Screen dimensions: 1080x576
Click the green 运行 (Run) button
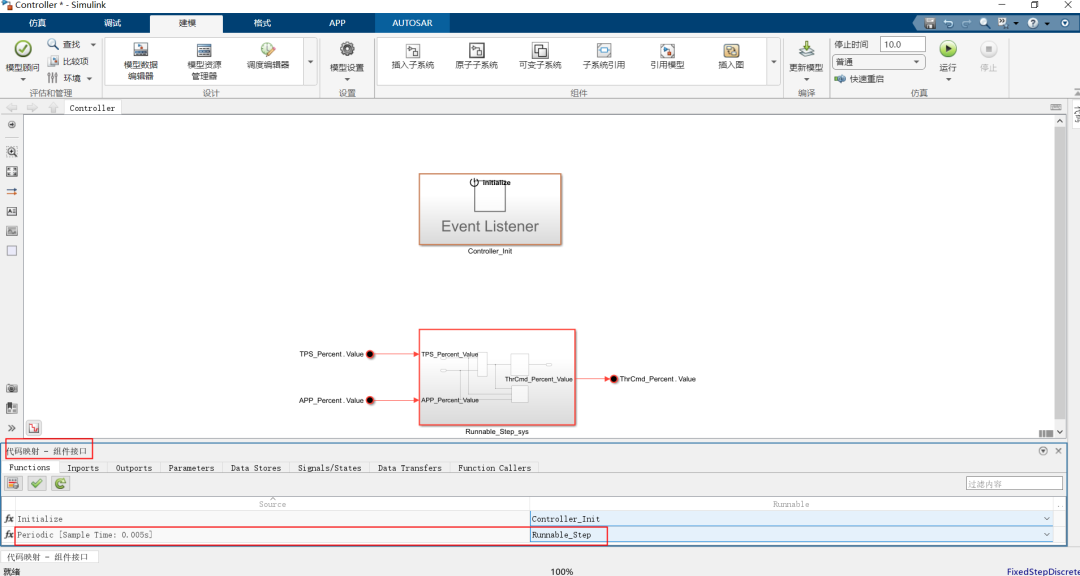[947, 49]
